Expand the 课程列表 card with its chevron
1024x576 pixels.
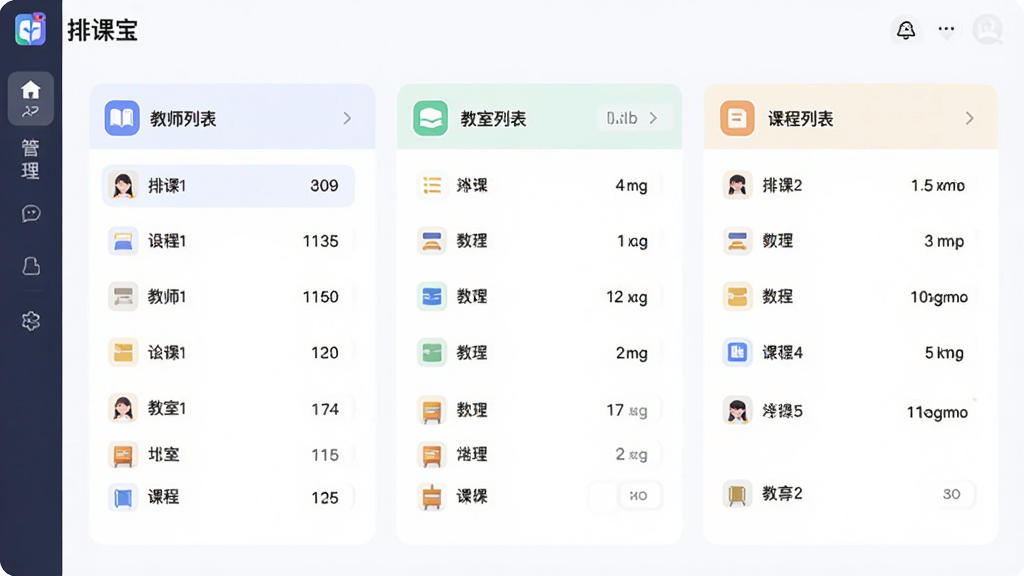[x=969, y=118]
